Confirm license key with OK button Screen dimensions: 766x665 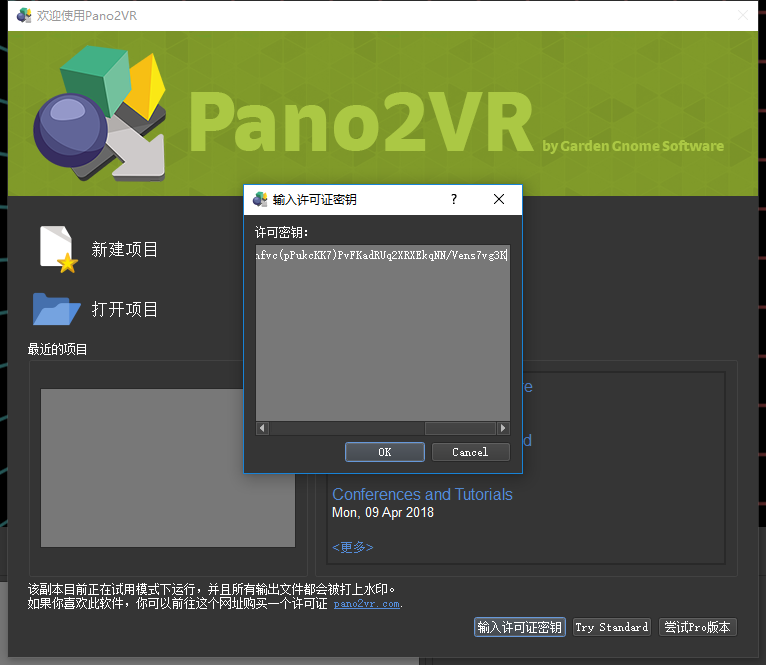384,452
